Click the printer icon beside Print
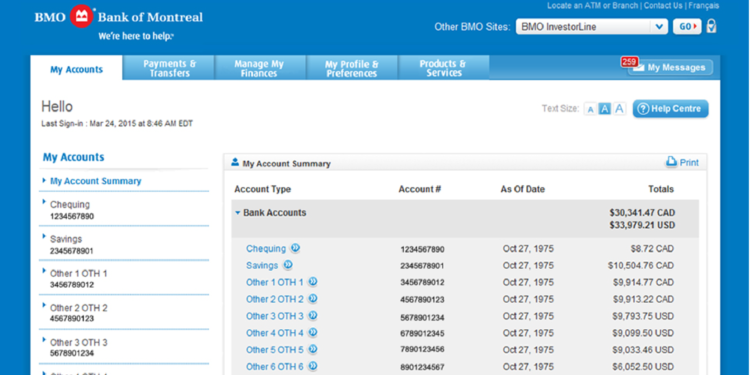 point(672,162)
